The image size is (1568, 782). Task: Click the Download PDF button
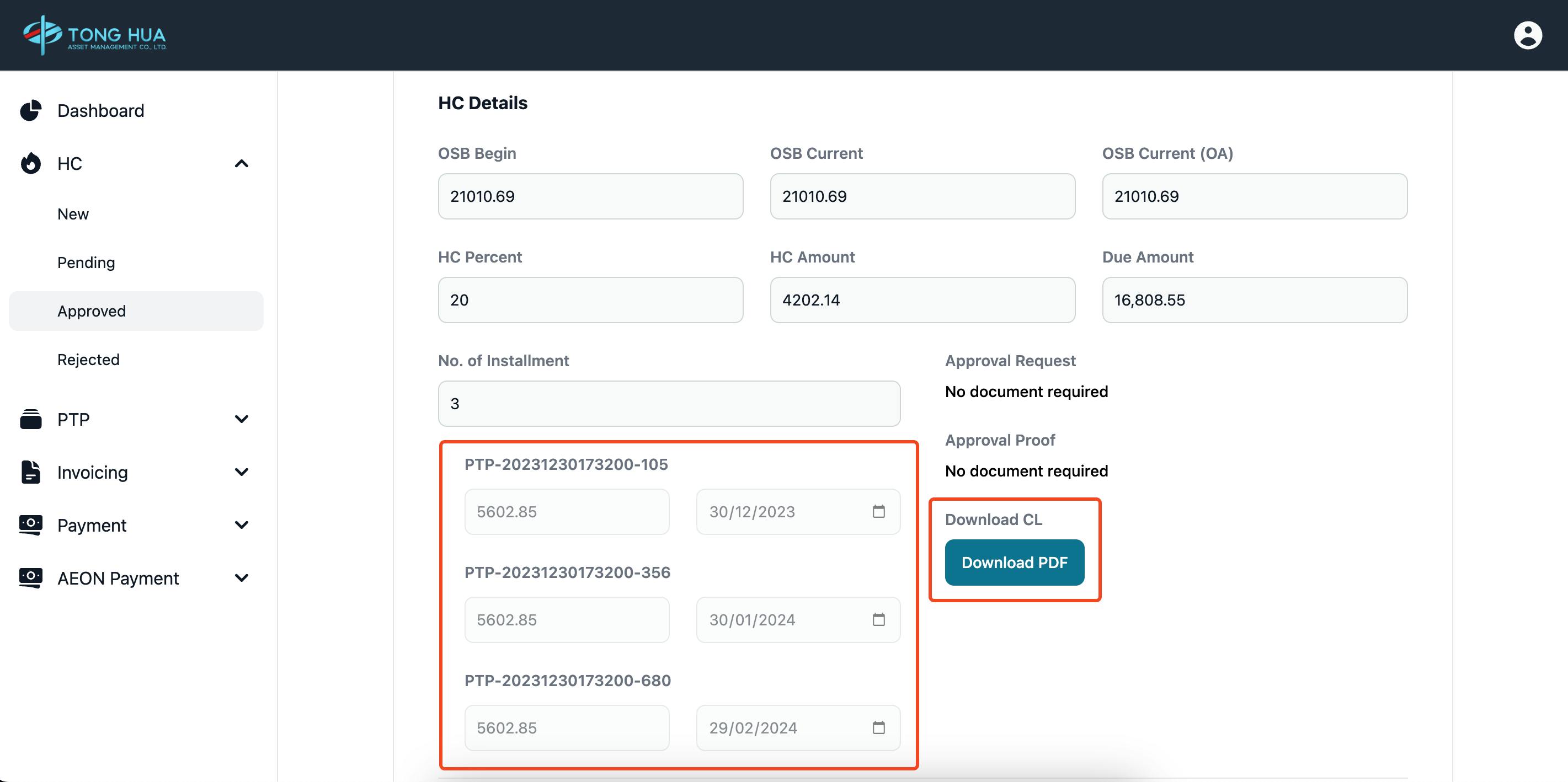pyautogui.click(x=1014, y=563)
